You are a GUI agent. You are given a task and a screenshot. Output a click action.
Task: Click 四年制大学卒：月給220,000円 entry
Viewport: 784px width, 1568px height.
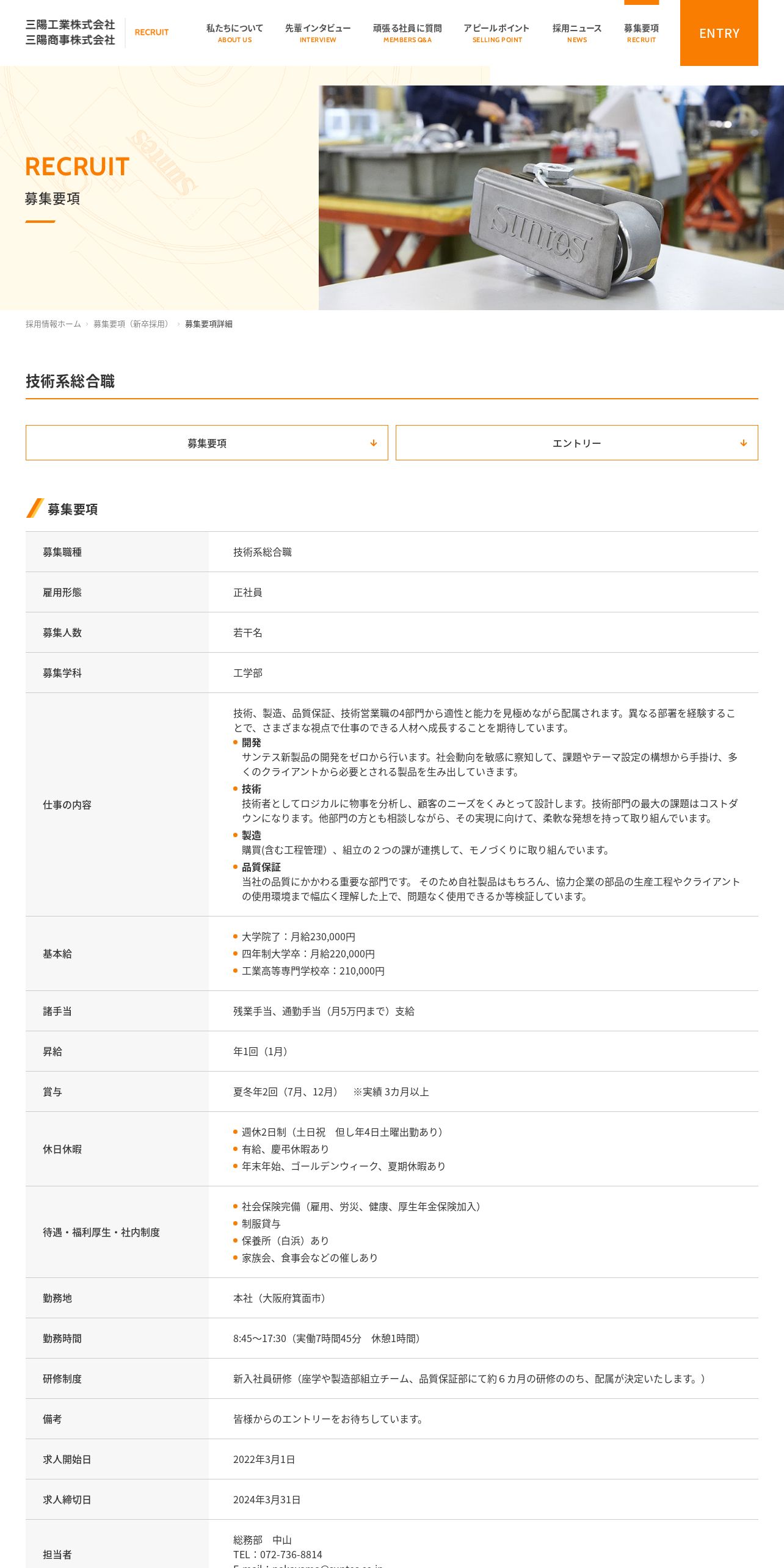[x=308, y=954]
